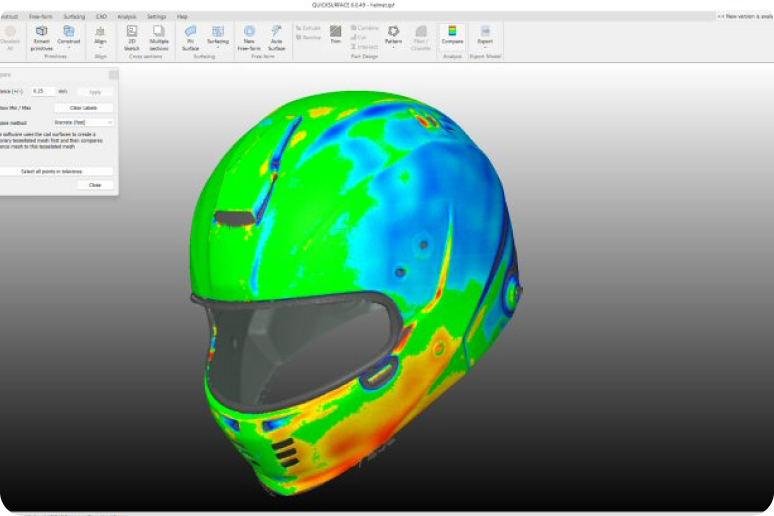
Task: Click the Extract primitives tool
Action: [x=42, y=36]
